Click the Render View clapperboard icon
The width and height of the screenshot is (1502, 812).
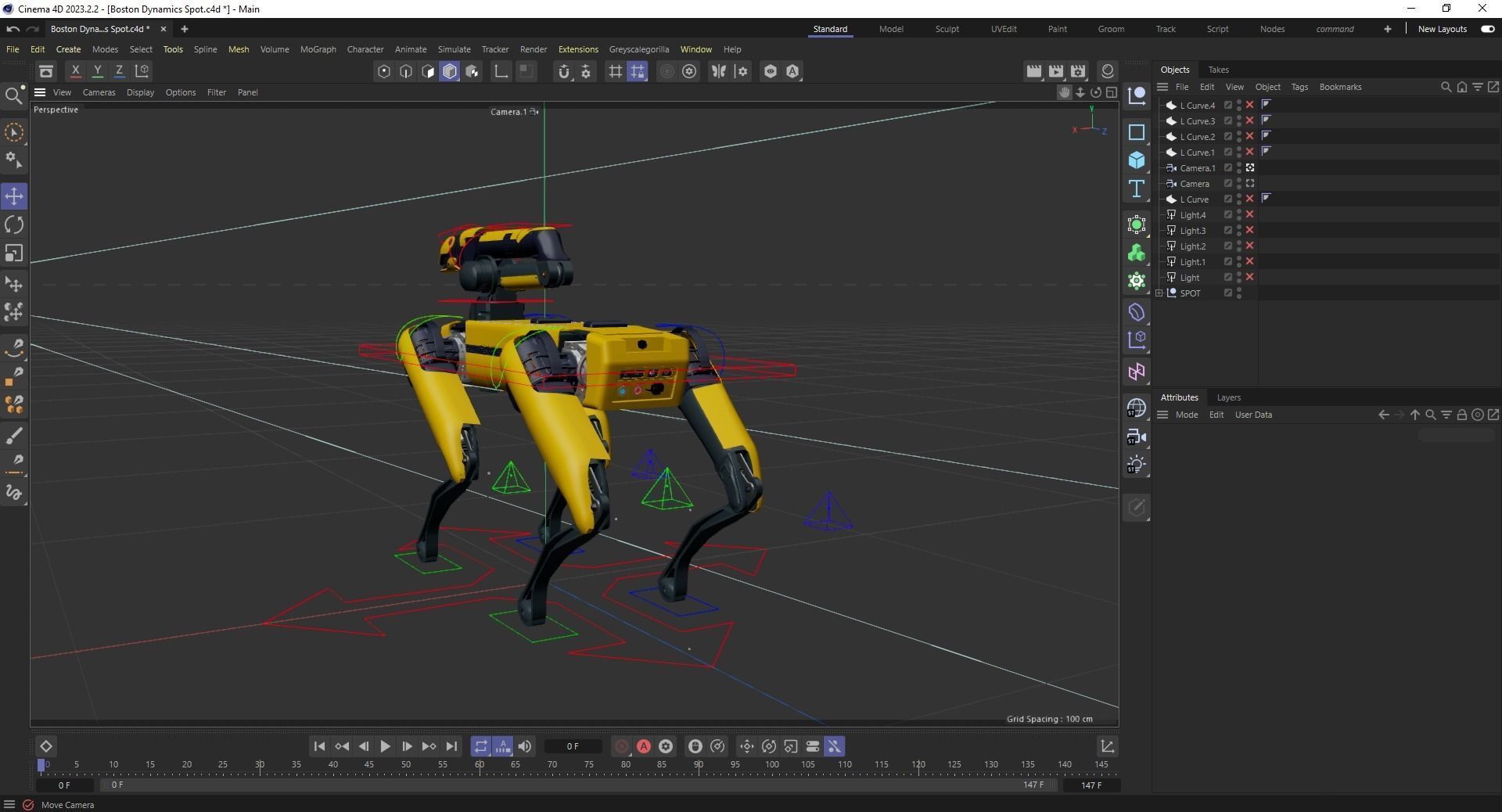(1034, 71)
